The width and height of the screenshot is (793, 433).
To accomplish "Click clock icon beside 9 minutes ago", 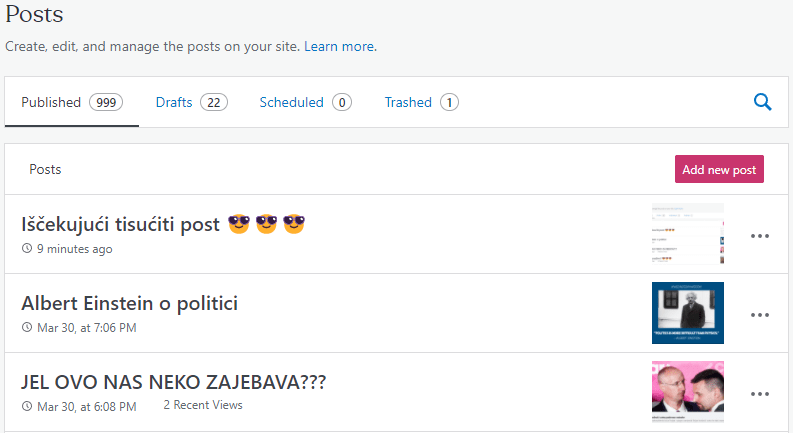I will click(27, 249).
